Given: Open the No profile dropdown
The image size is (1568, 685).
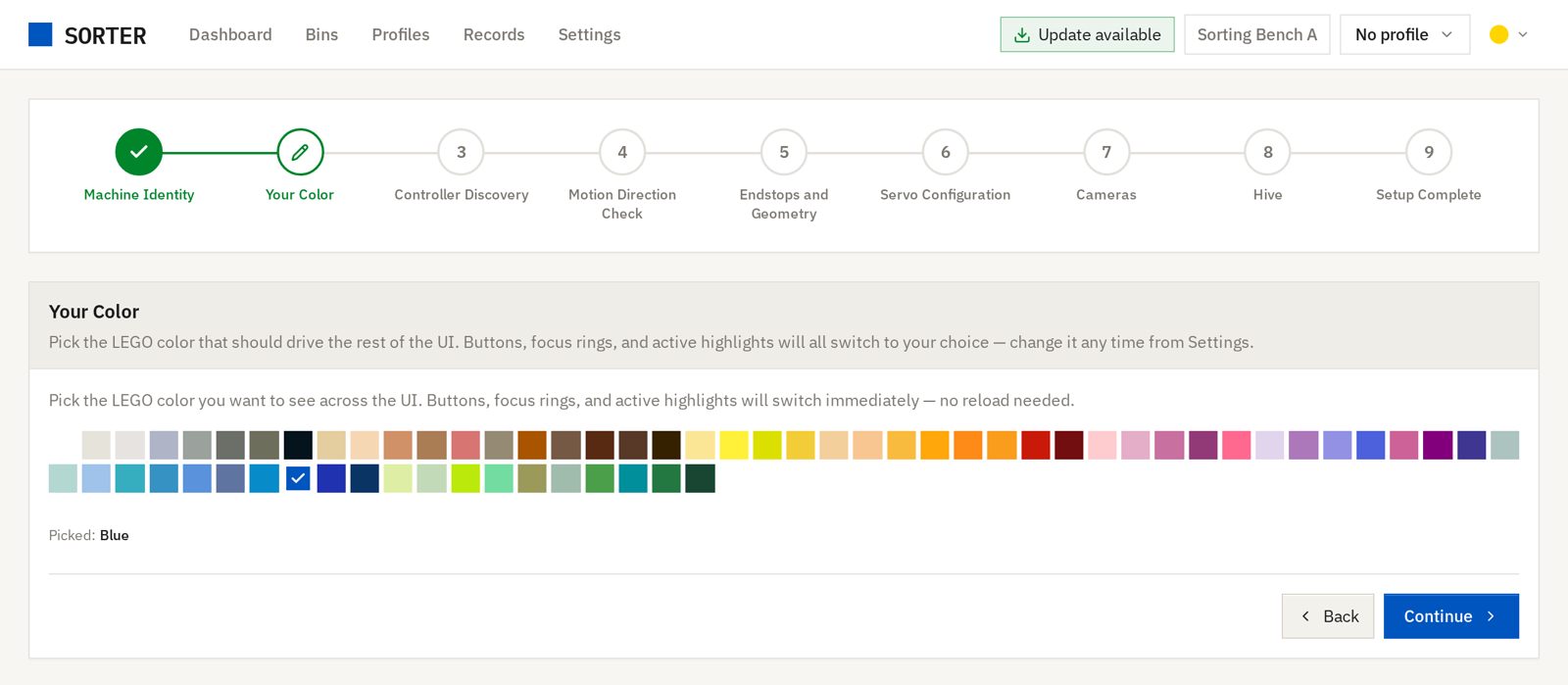Looking at the screenshot, I should [1404, 34].
